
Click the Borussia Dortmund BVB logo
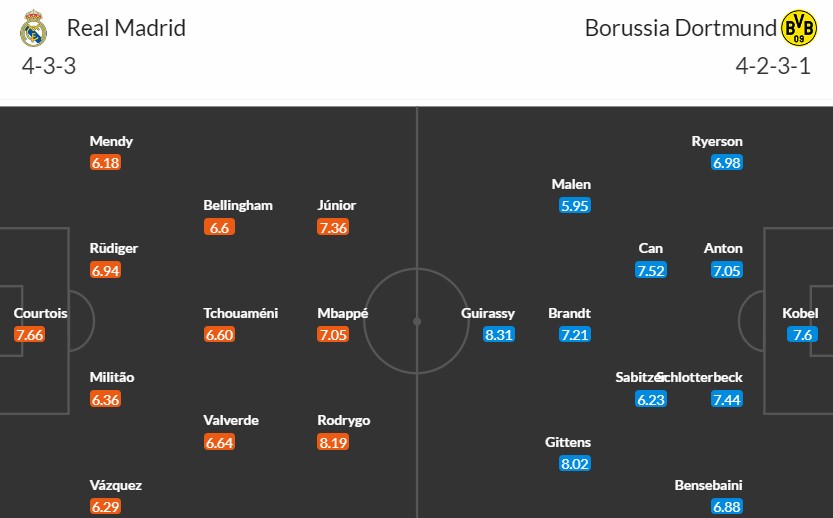pos(798,28)
